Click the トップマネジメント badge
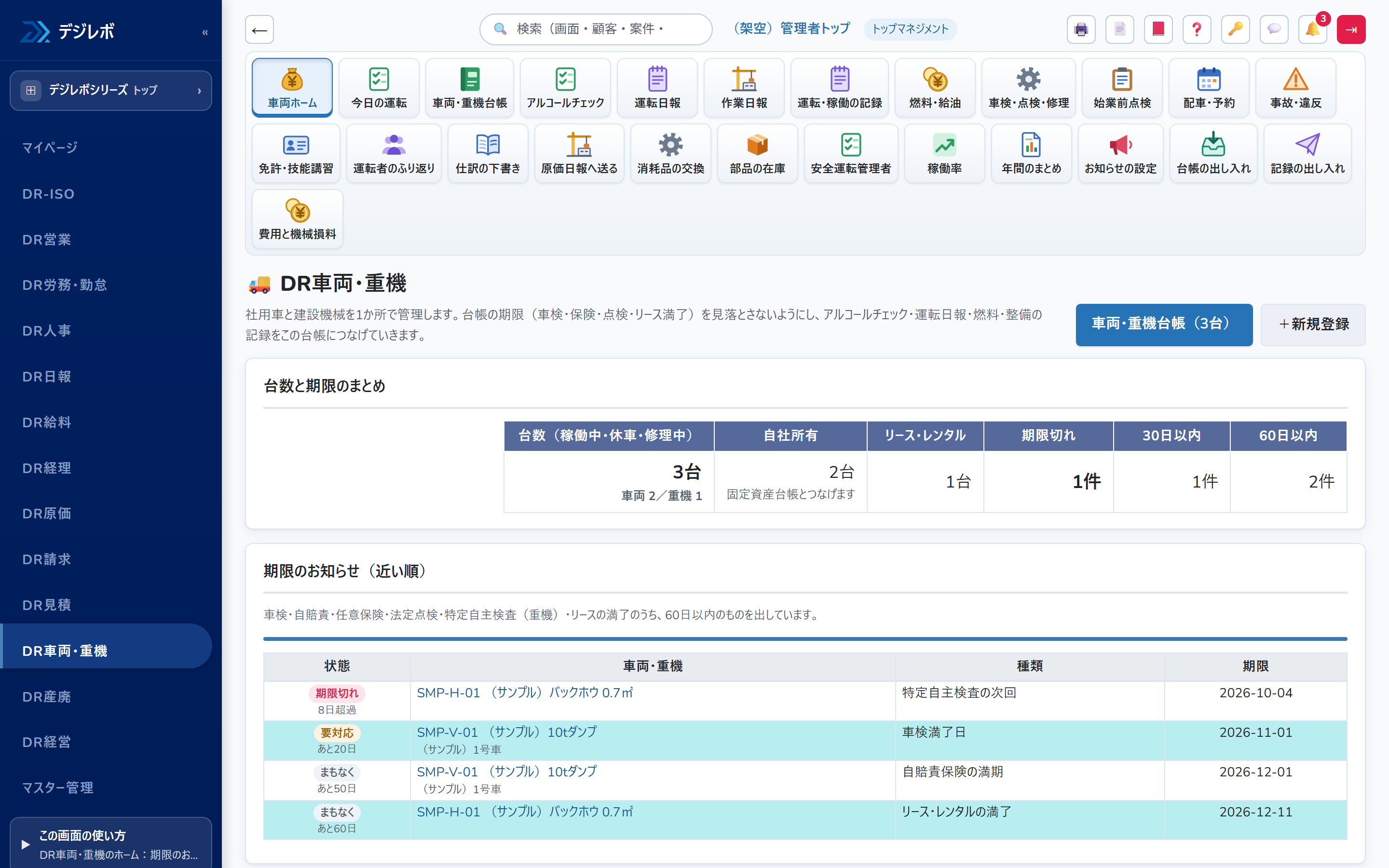The image size is (1389, 868). pyautogui.click(x=910, y=29)
